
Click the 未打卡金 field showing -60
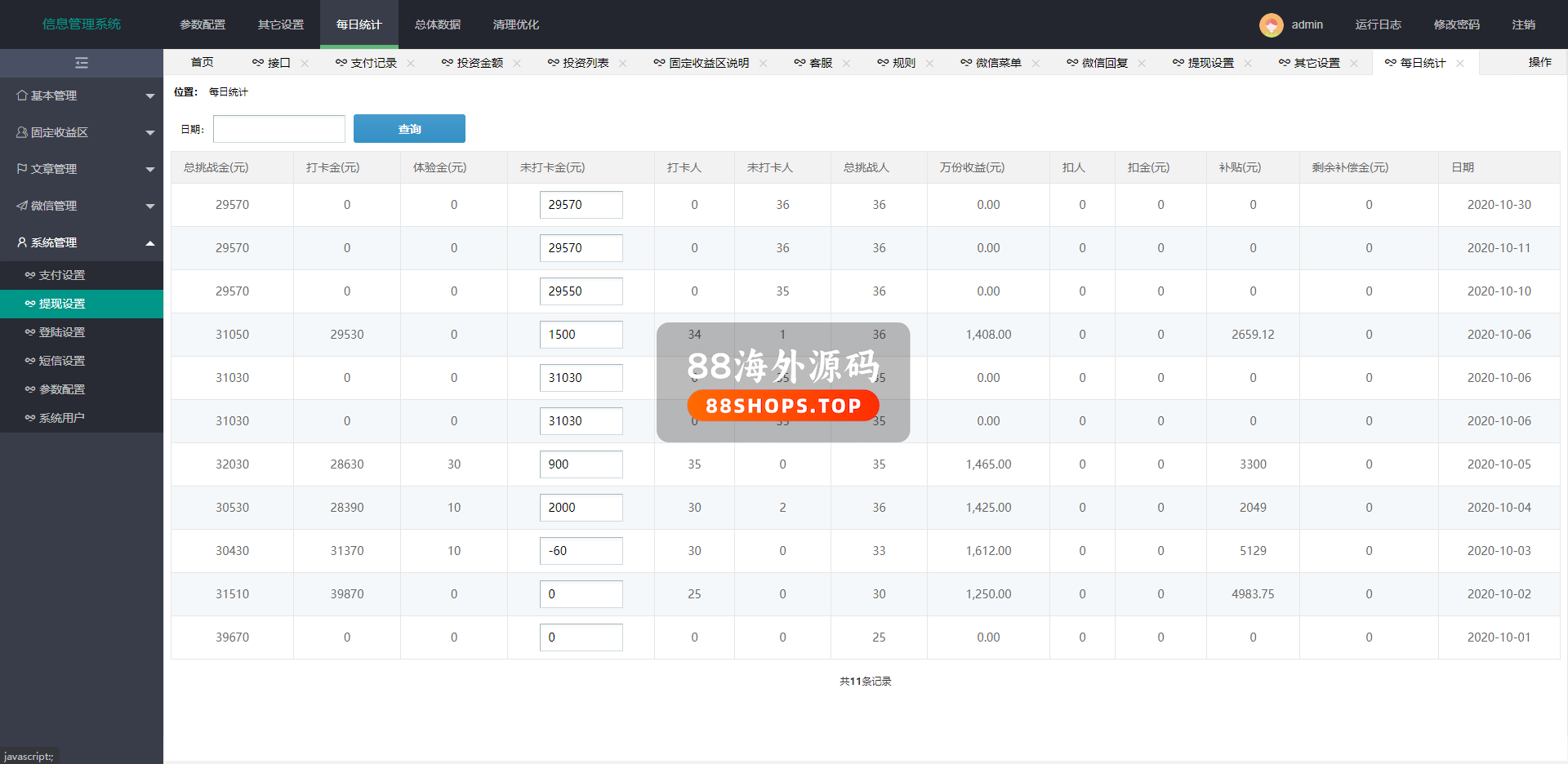click(581, 551)
